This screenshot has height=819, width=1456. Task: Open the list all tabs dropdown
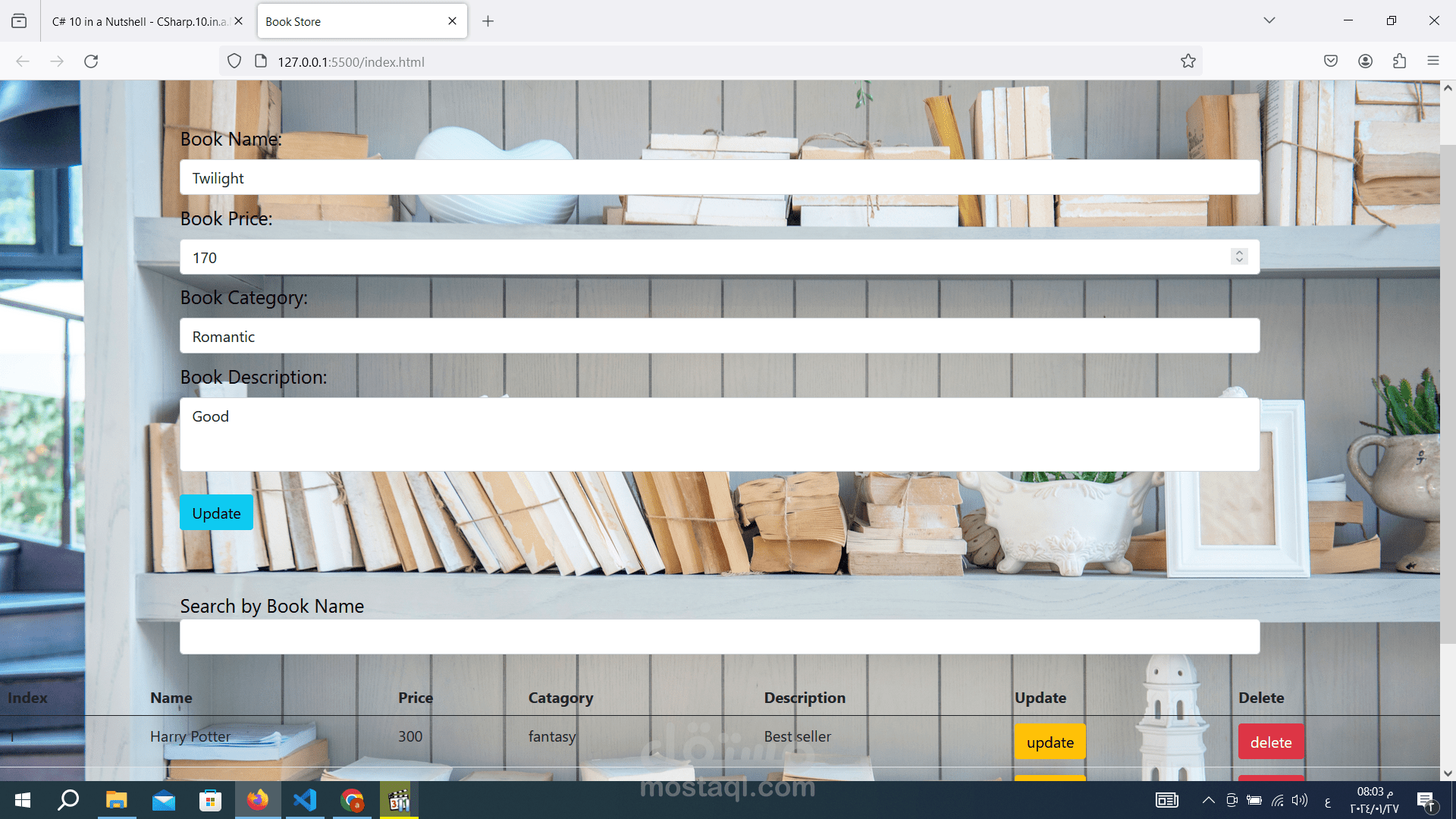[x=1269, y=20]
